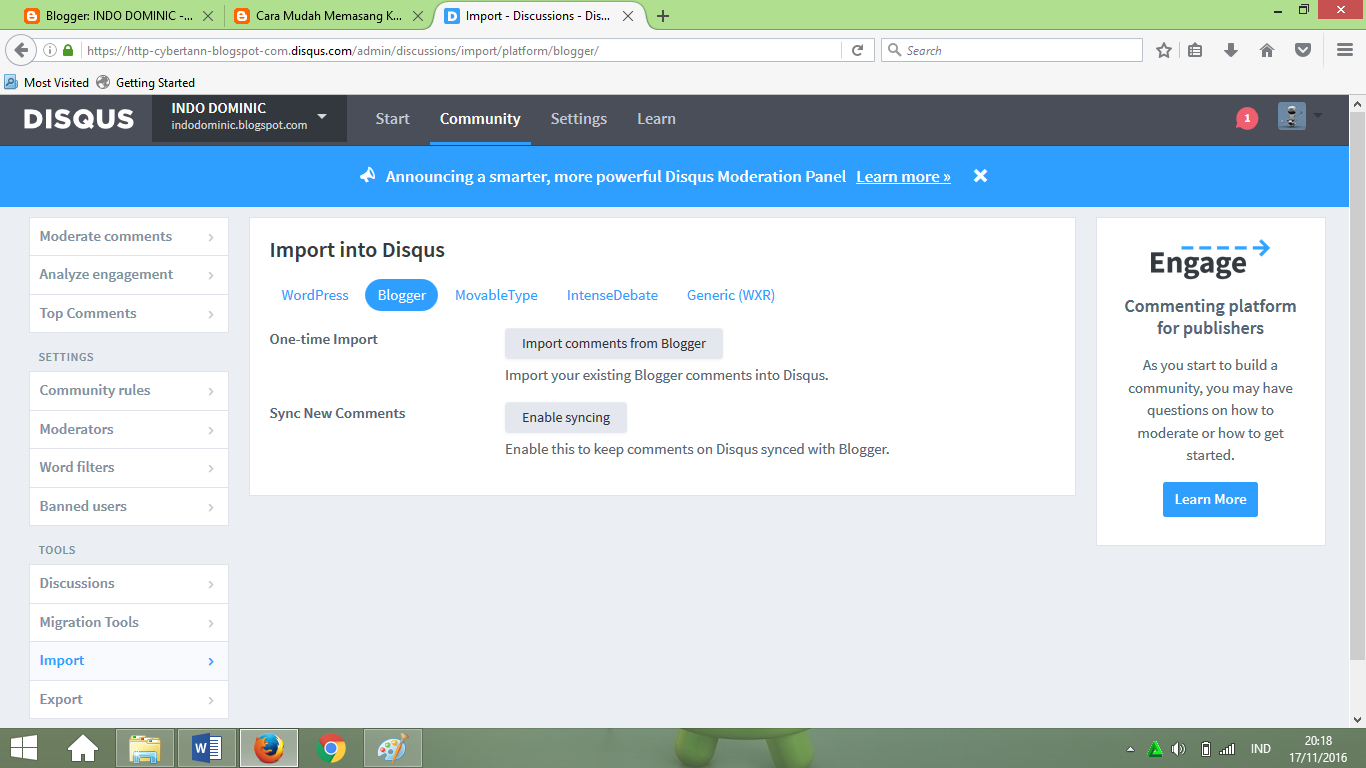Reload the page with refresh icon

coord(857,50)
